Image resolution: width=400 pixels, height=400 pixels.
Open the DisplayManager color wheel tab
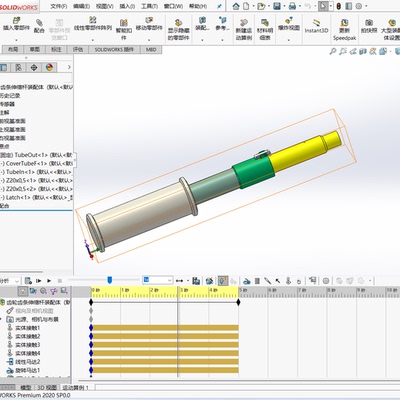point(49,67)
